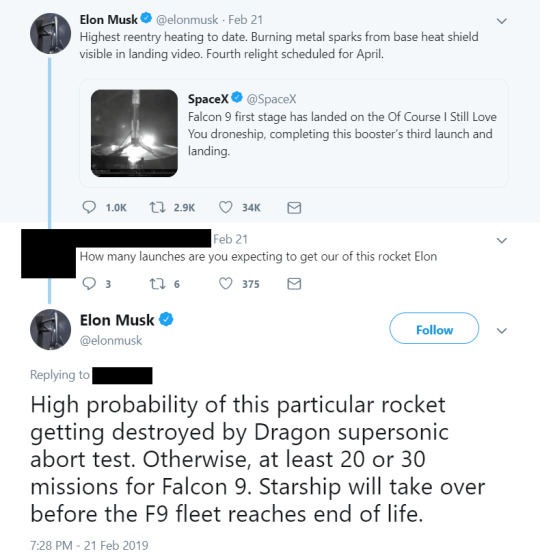Click Elon Musk avatar on top tweet

[50, 33]
